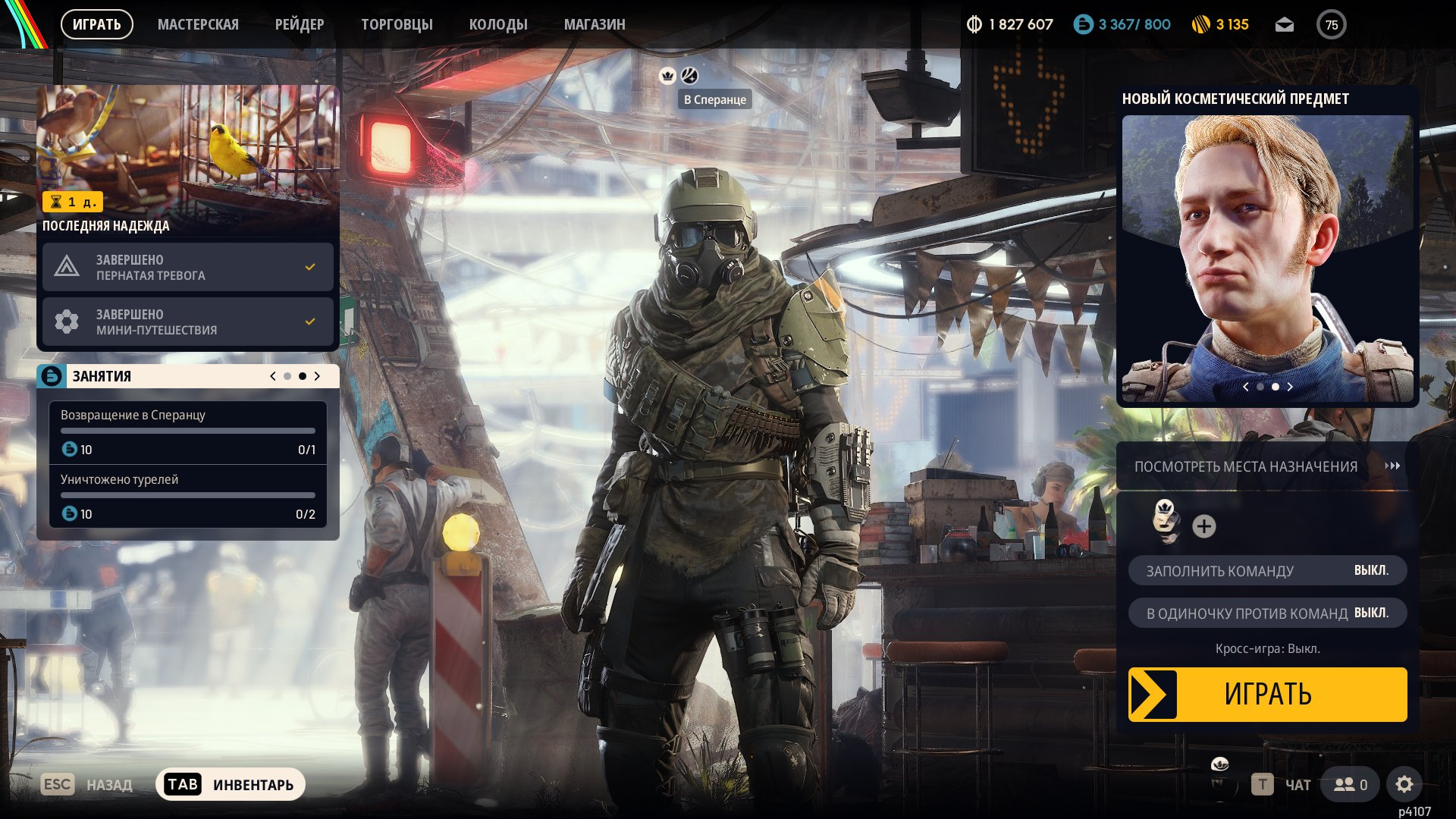Click the В Сперанце status label

click(715, 99)
